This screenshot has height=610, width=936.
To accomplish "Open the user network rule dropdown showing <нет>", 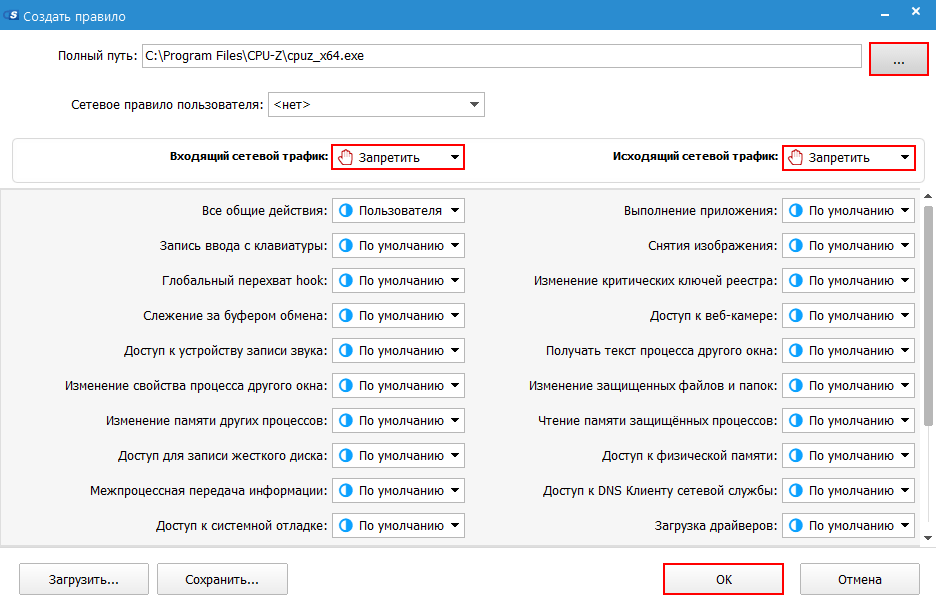I will click(376, 104).
